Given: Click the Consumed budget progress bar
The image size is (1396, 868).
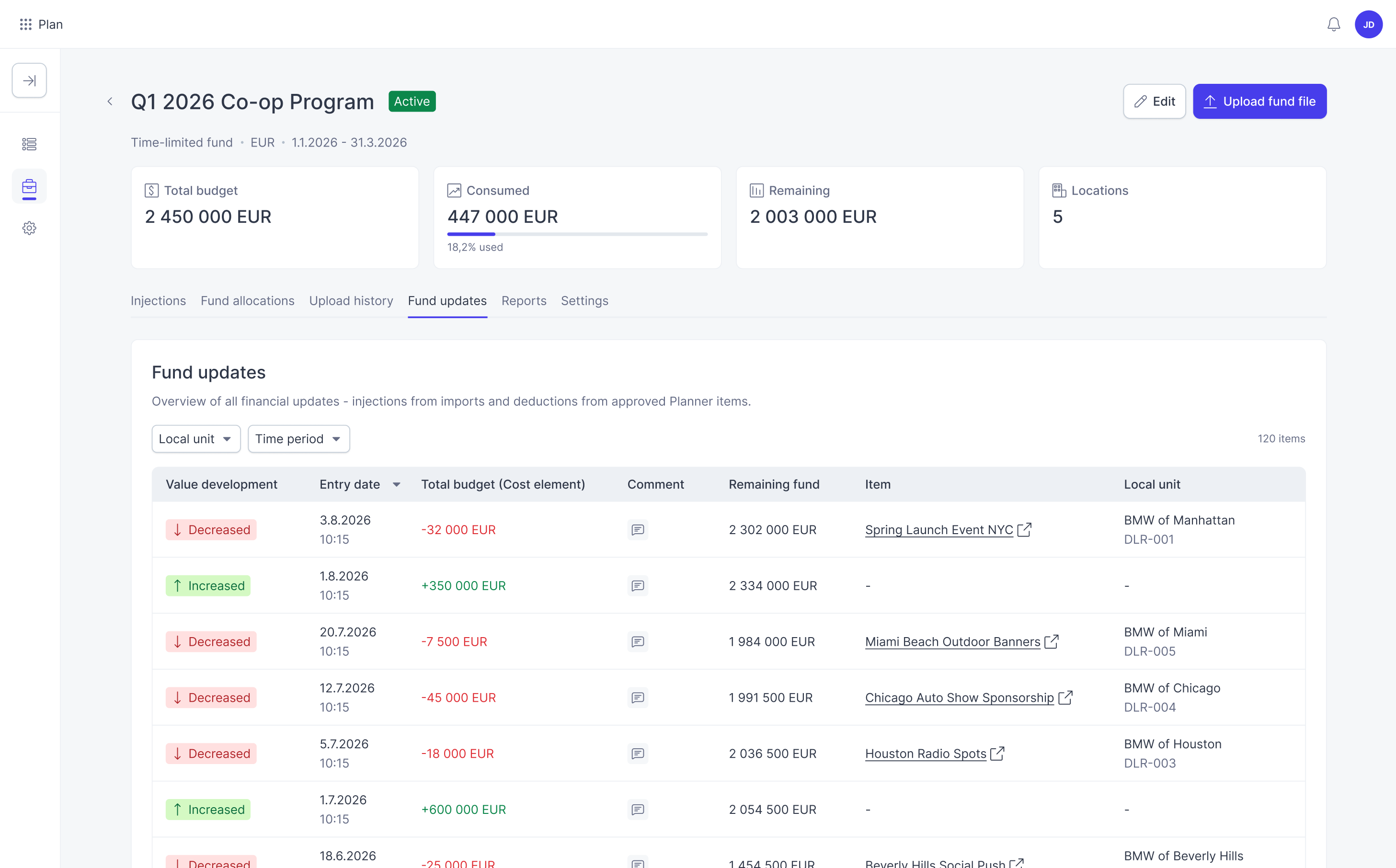Looking at the screenshot, I should [x=577, y=234].
